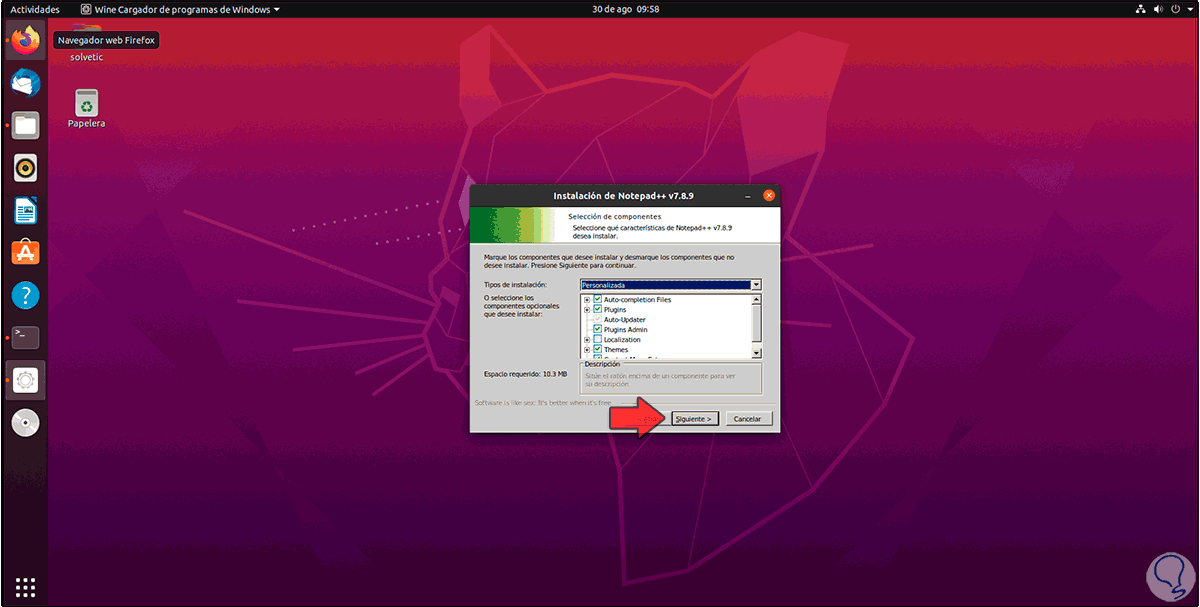Open the Files manager dock icon

pyautogui.click(x=26, y=125)
